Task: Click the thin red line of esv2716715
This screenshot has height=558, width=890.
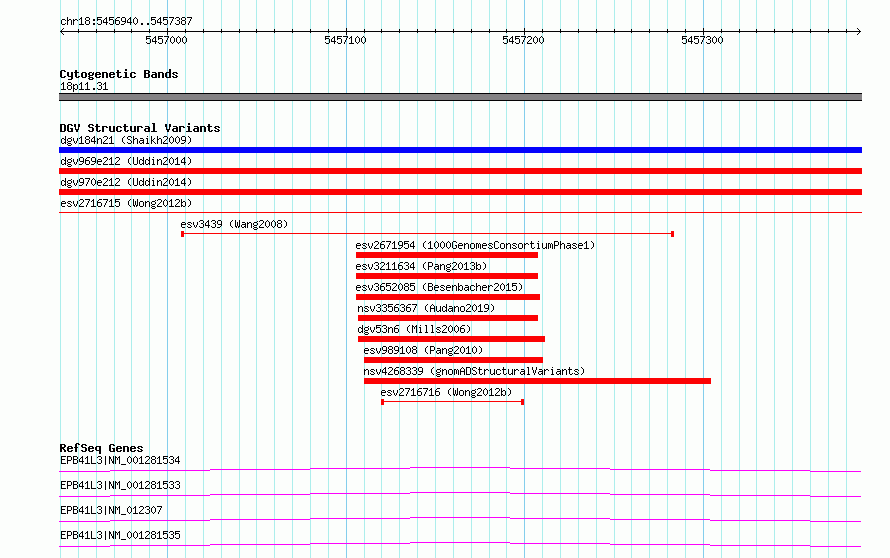Action: click(x=460, y=212)
